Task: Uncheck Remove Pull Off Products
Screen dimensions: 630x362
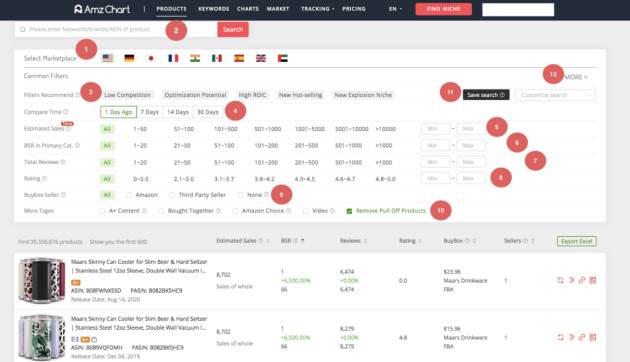Action: (x=349, y=211)
